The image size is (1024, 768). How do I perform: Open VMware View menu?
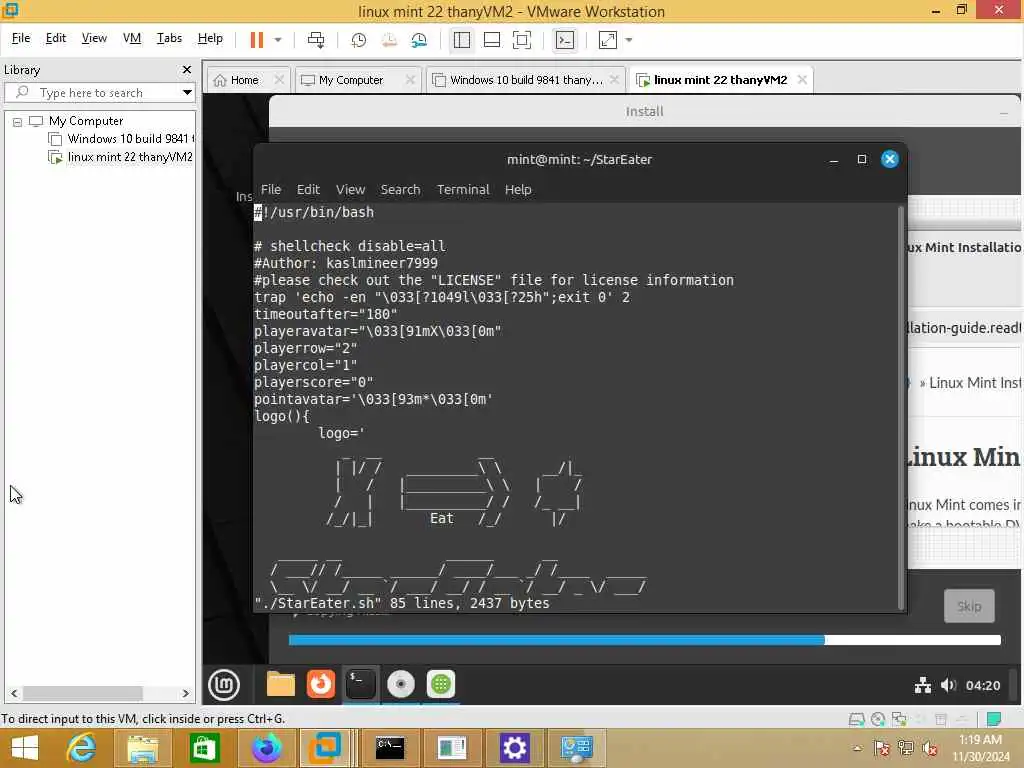click(x=94, y=38)
